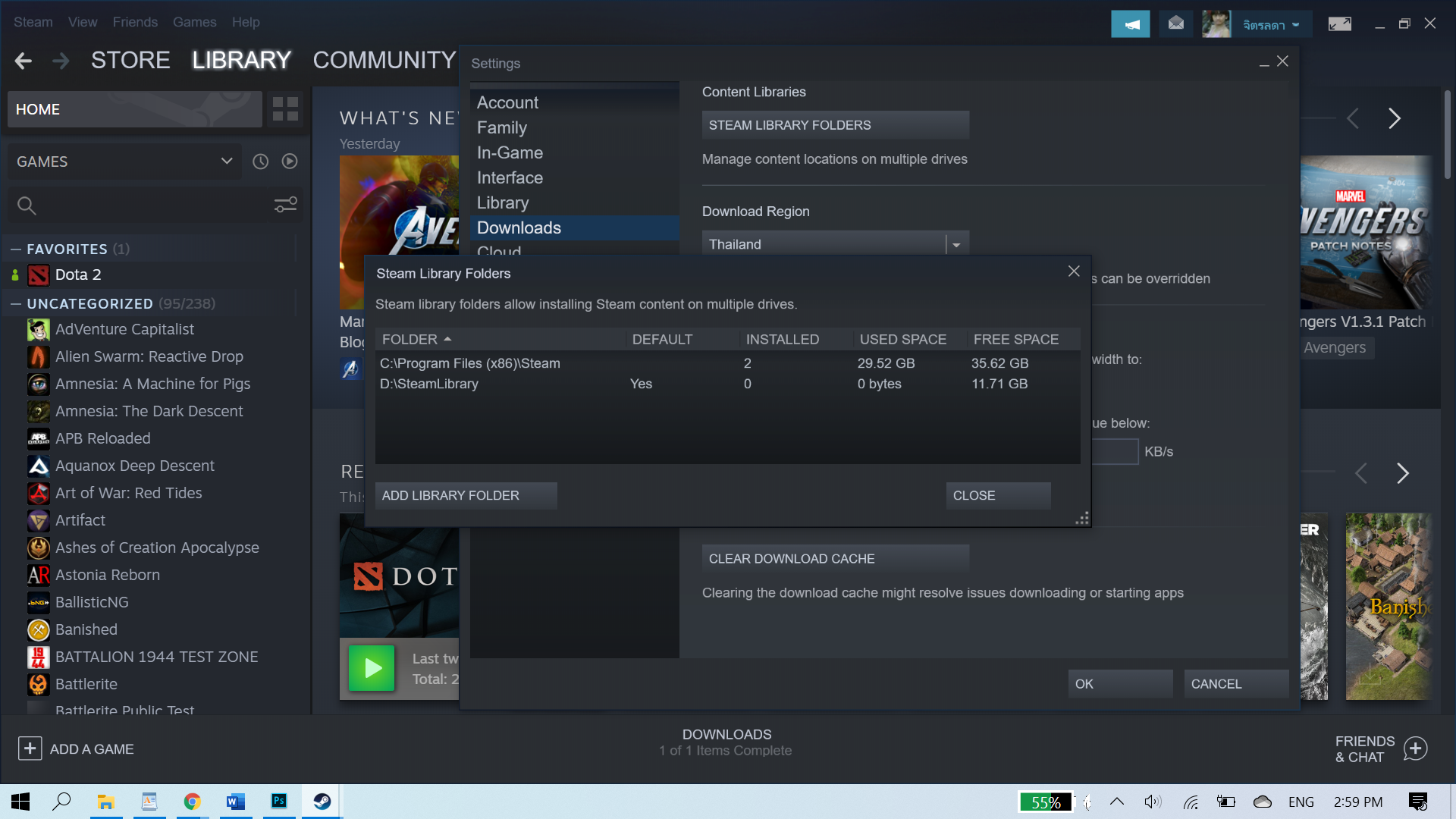Viewport: 1456px width, 819px height.
Task: Click the ready-to-play filter icon
Action: pyautogui.click(x=290, y=162)
